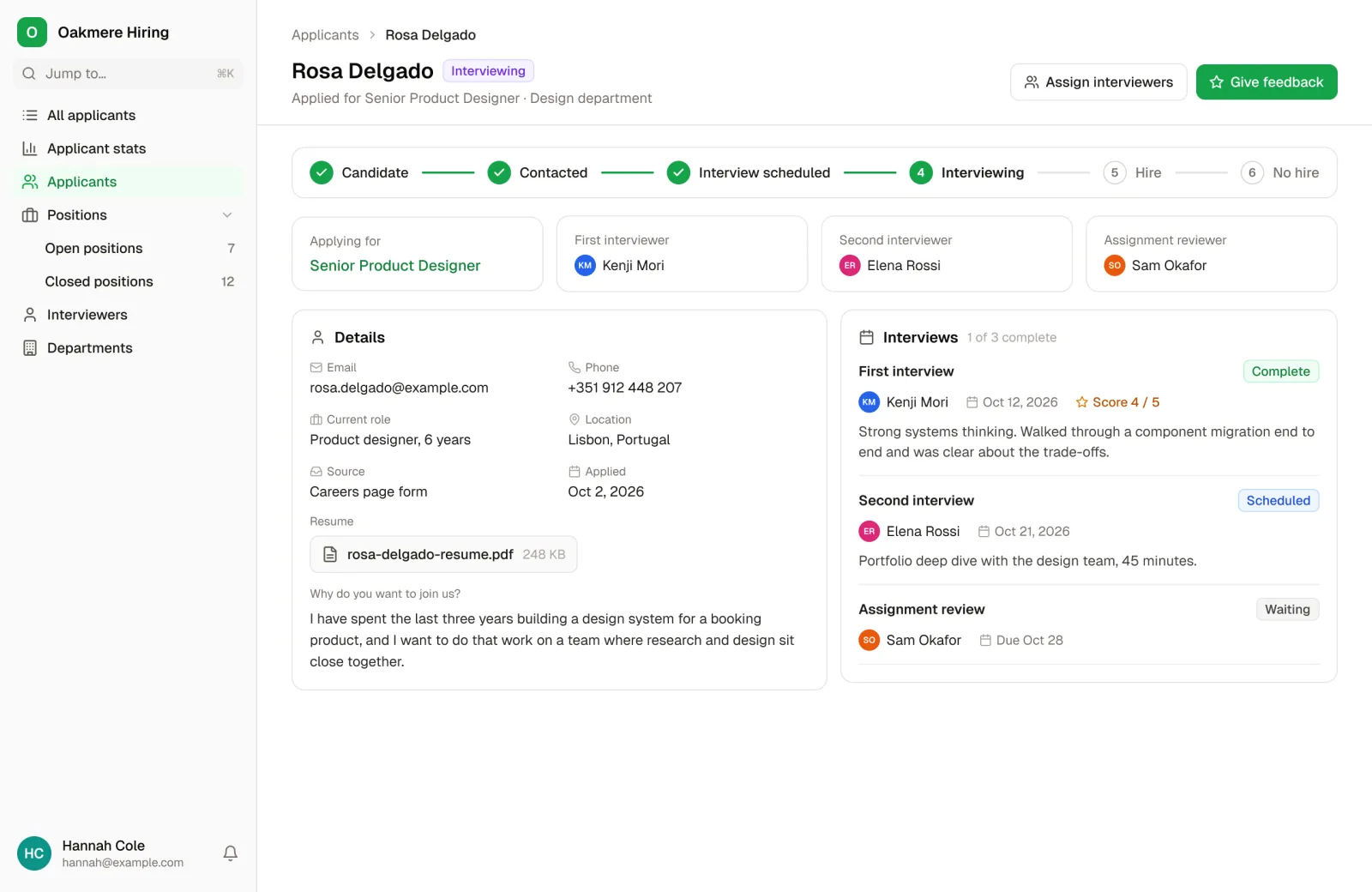This screenshot has height=892, width=1372.
Task: Select the Interviewing stage step
Action: tap(966, 173)
